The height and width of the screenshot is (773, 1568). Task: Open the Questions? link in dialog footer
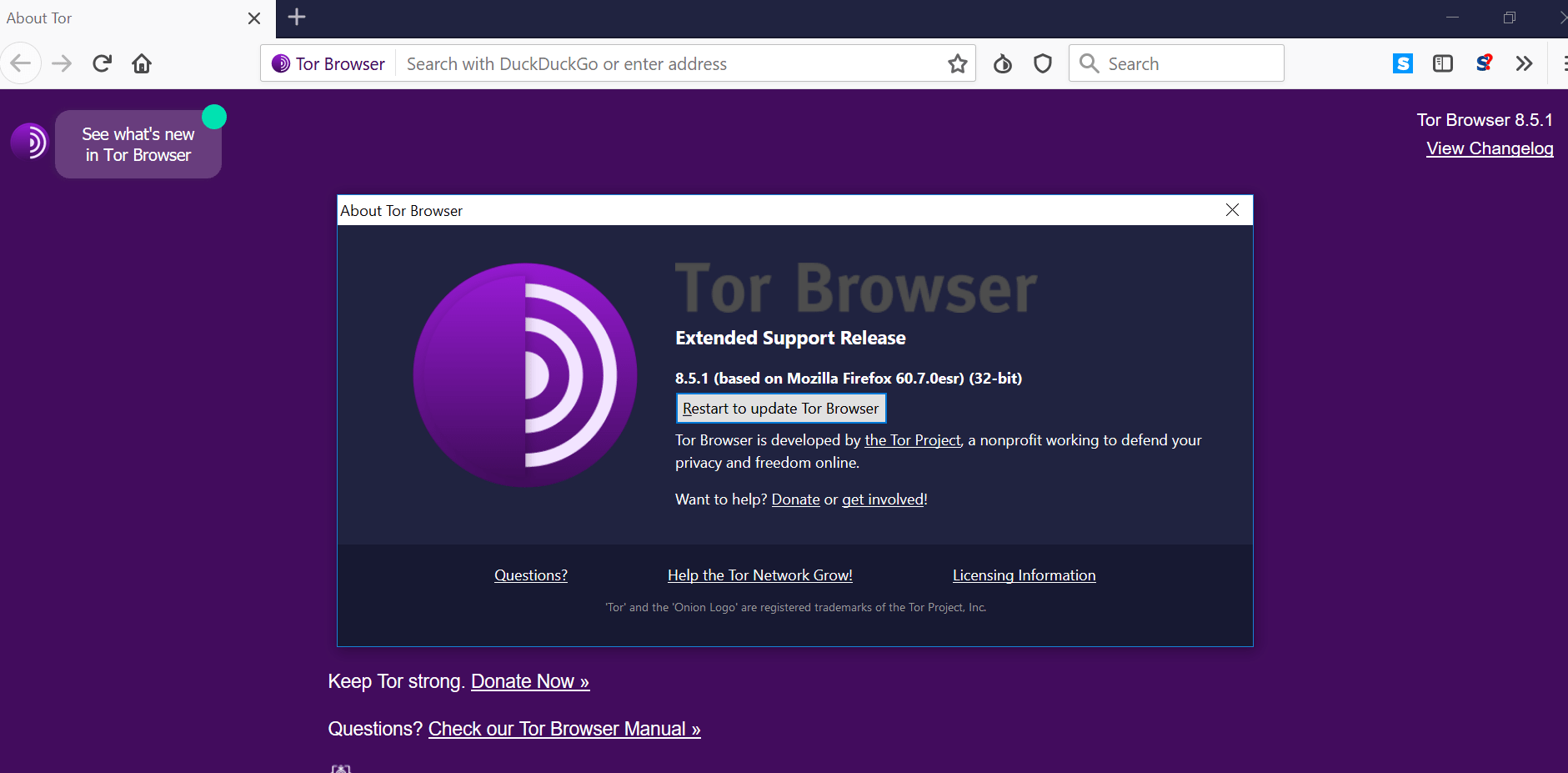pyautogui.click(x=531, y=575)
